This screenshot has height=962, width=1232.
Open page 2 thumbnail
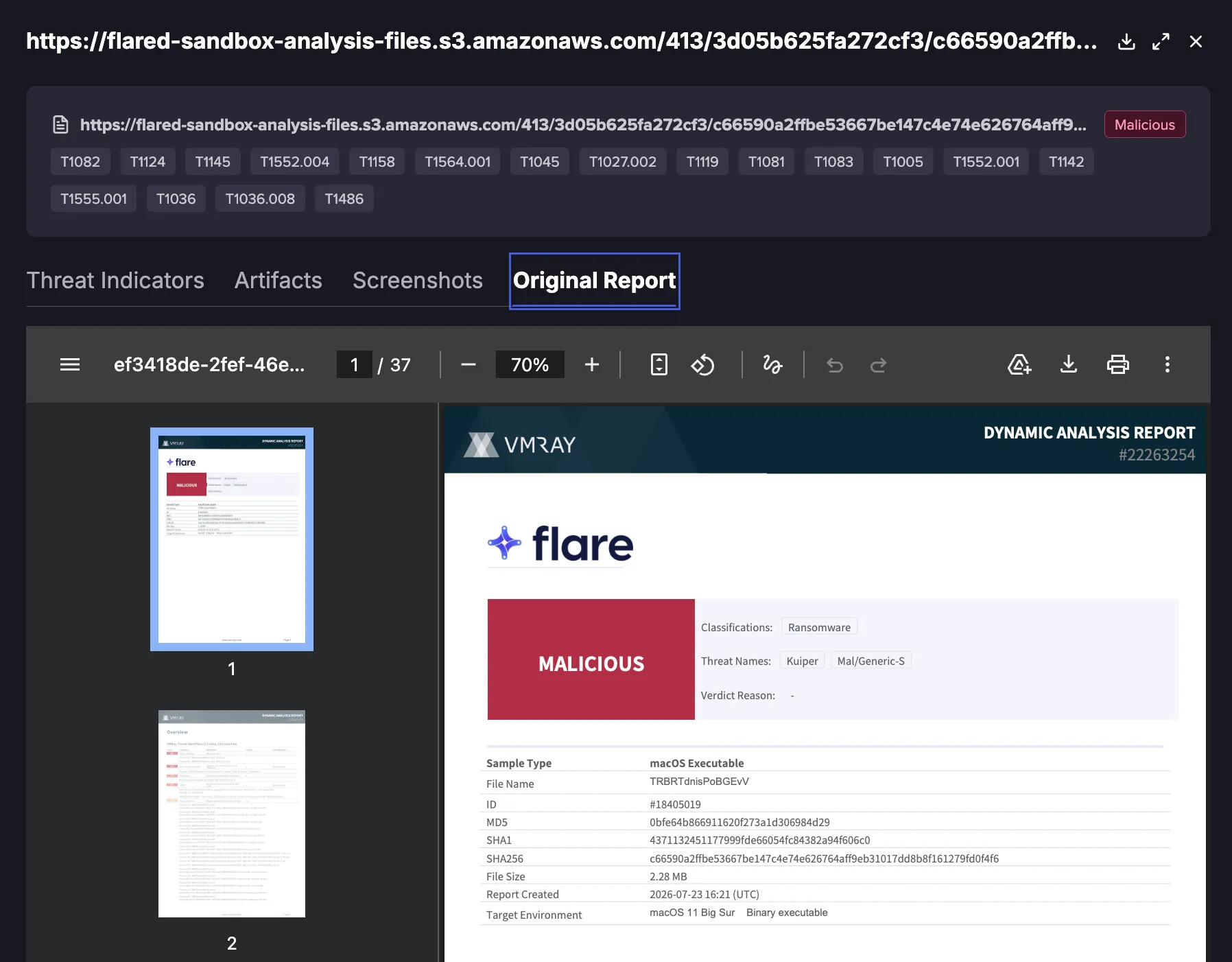tap(232, 814)
